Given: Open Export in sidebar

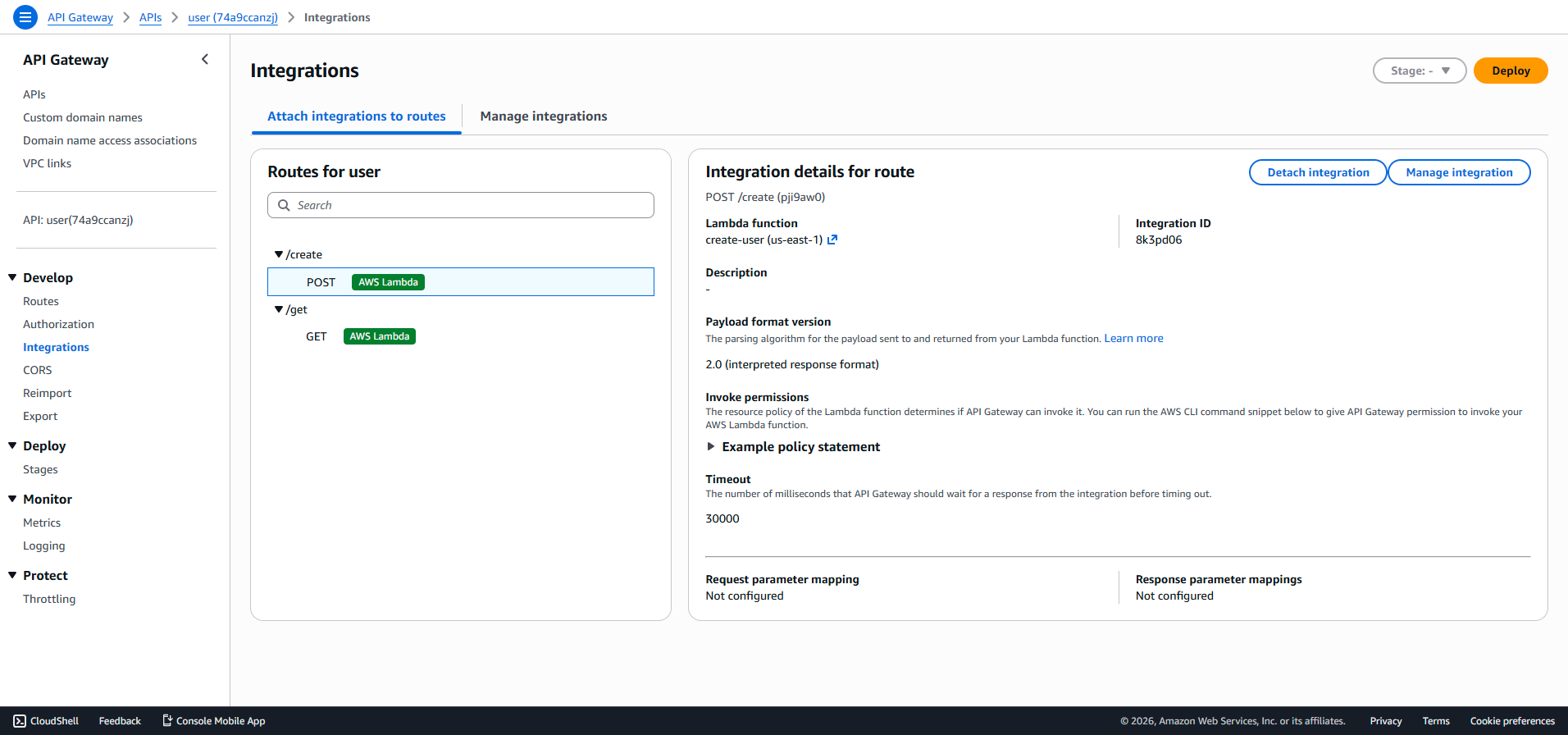Looking at the screenshot, I should click(x=40, y=416).
